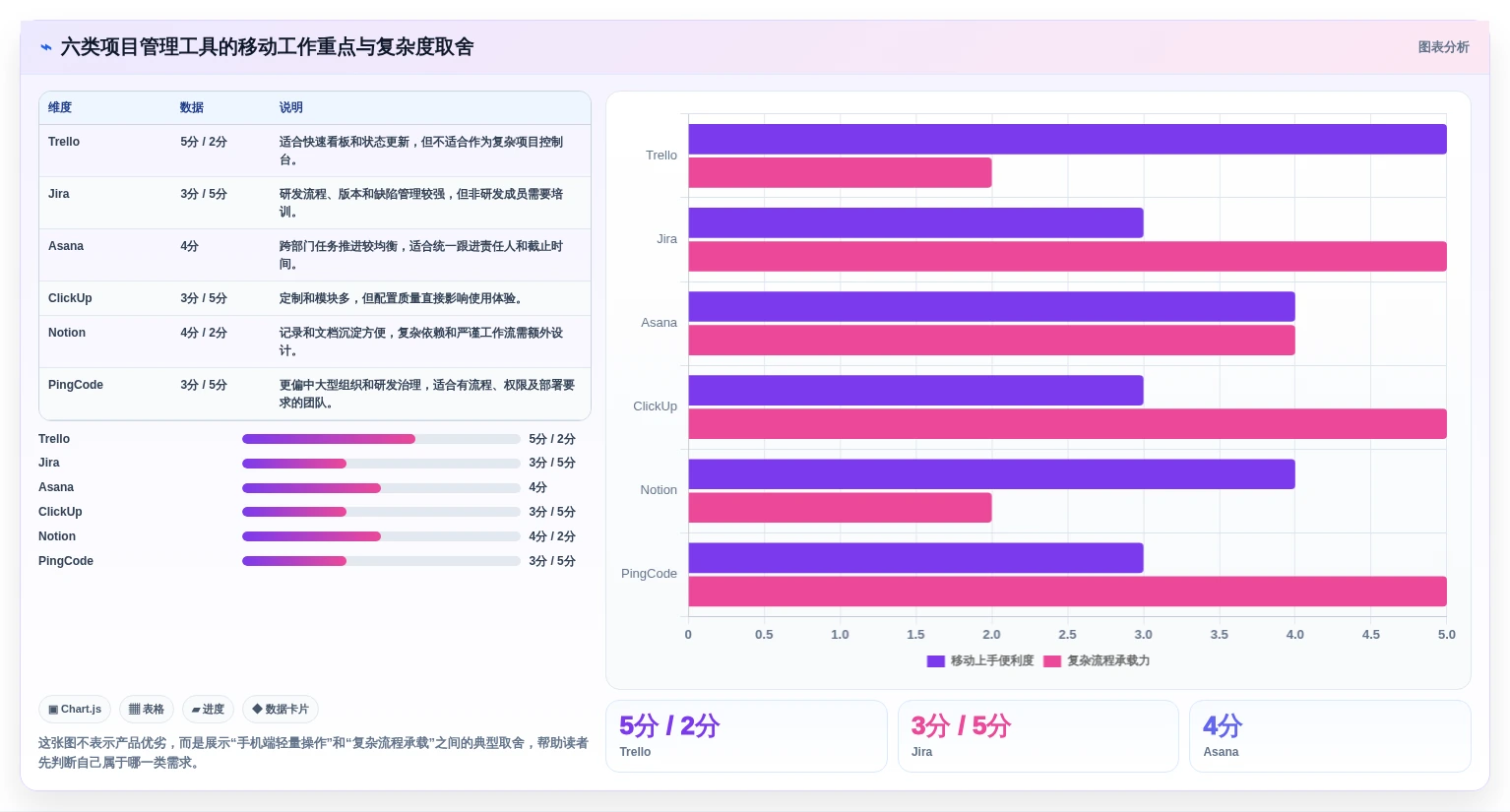The image size is (1510, 812).
Task: Open the Asana 4分 data card
Action: pos(1330,736)
